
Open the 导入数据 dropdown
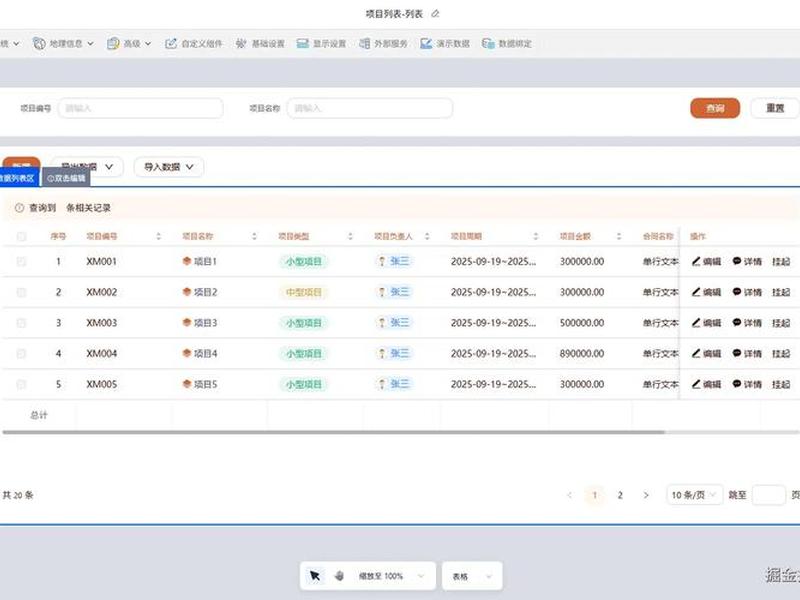tap(169, 167)
